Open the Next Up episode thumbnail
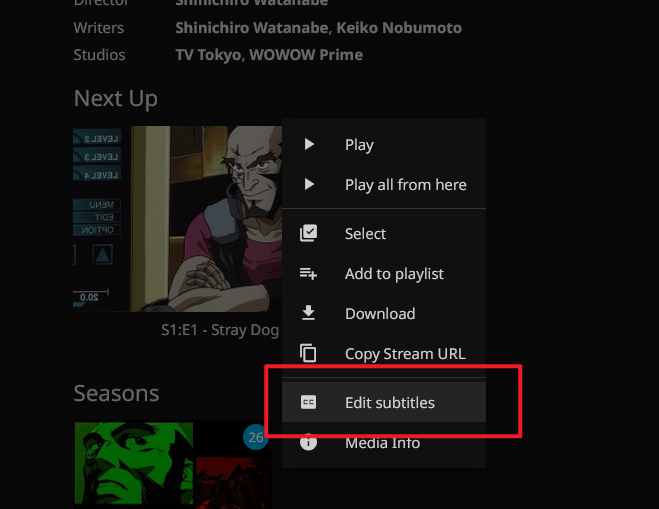The image size is (659, 509). (177, 218)
